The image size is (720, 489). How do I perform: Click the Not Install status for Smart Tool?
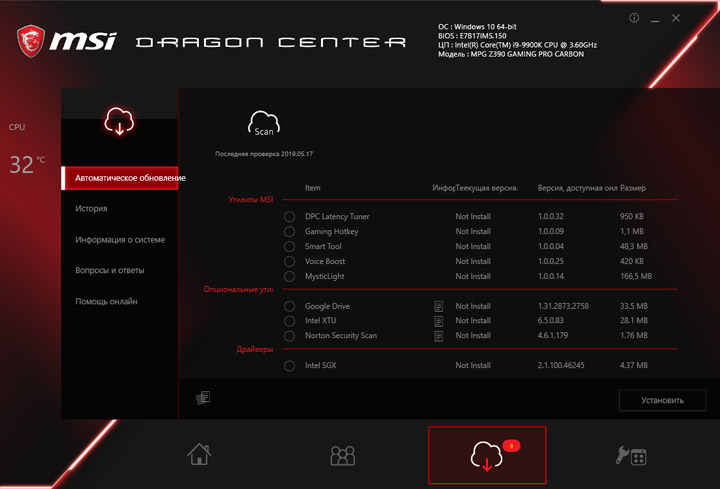point(473,247)
